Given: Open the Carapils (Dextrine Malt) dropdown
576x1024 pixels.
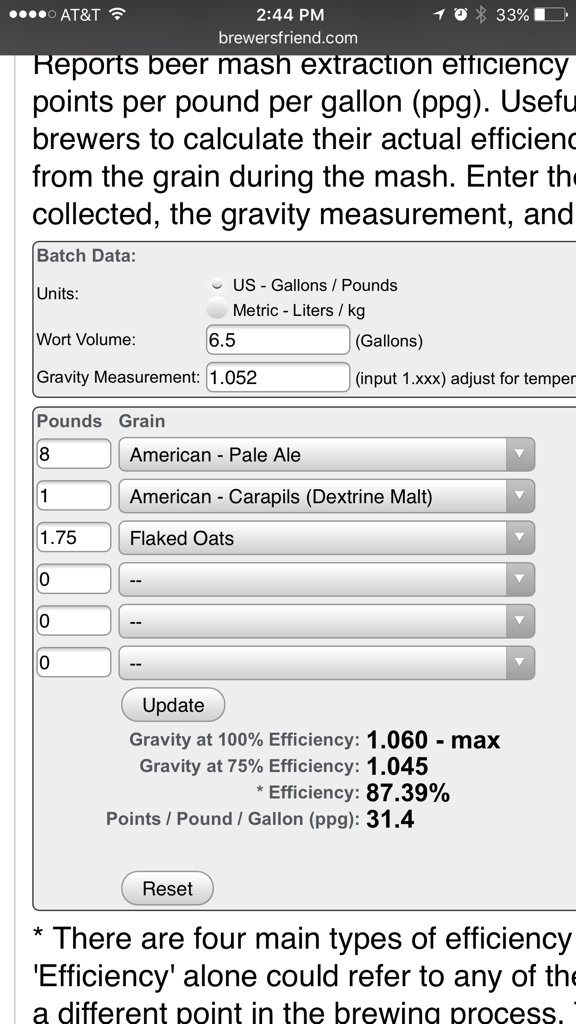Looking at the screenshot, I should tap(327, 496).
